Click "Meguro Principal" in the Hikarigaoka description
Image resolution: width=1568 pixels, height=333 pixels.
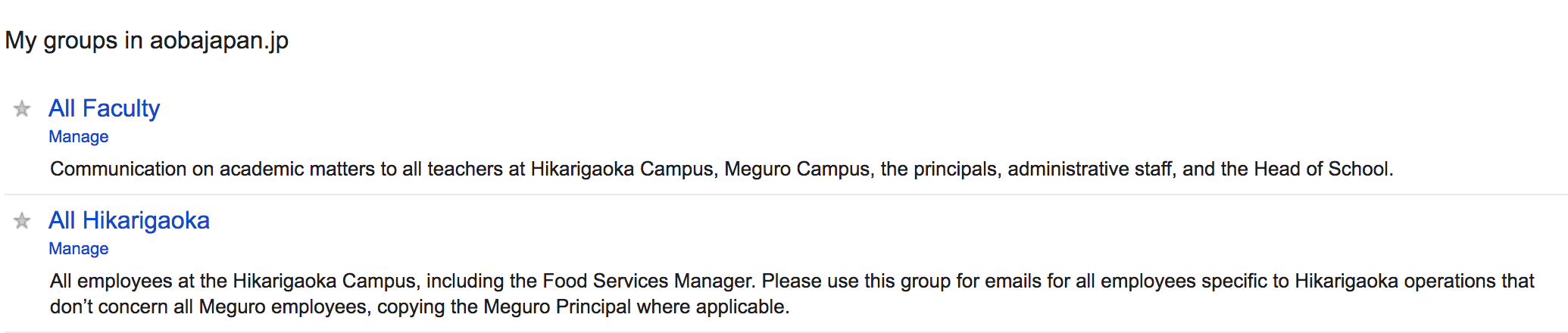click(557, 307)
